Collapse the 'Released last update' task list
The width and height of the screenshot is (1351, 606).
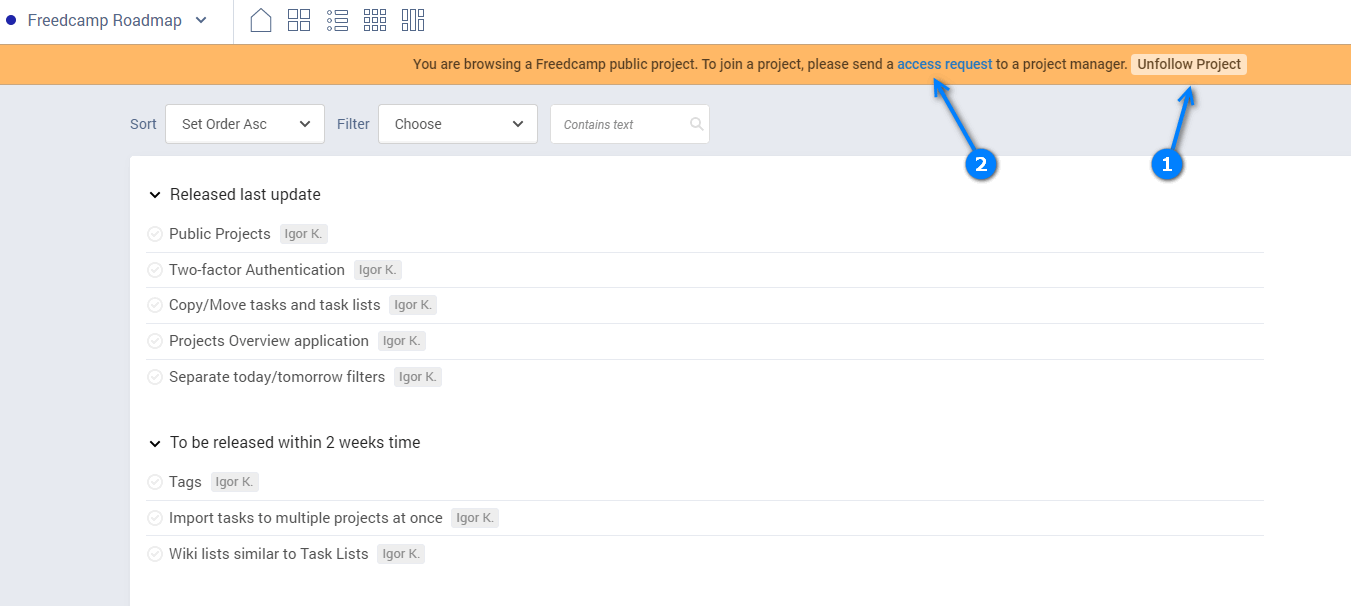(155, 195)
